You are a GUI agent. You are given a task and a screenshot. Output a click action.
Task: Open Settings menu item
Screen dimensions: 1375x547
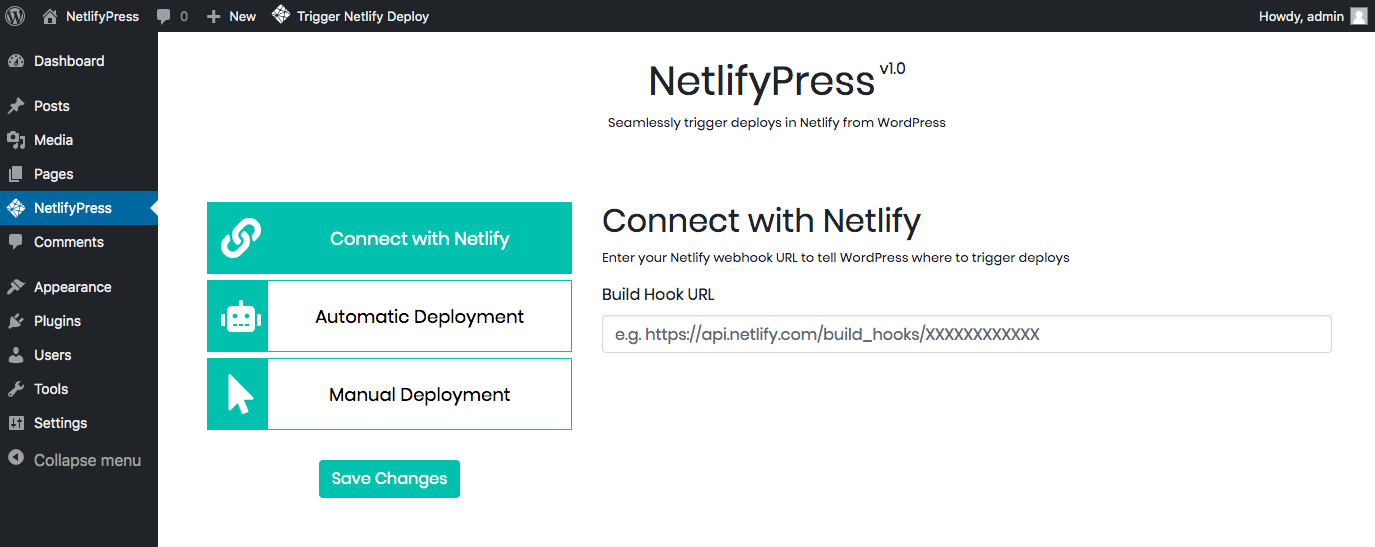[x=79, y=423]
